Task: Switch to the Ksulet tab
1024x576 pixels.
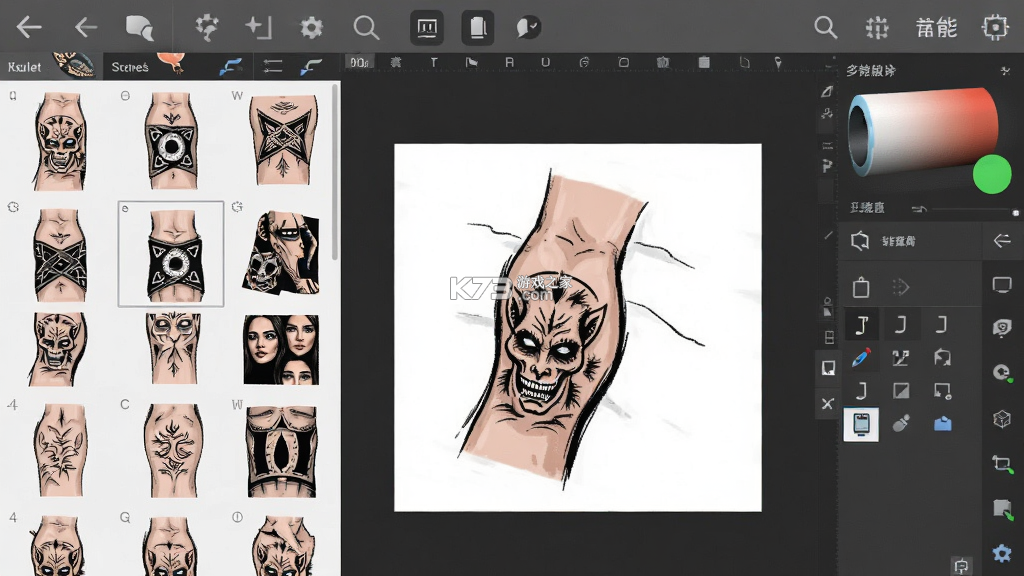Action: 24,67
